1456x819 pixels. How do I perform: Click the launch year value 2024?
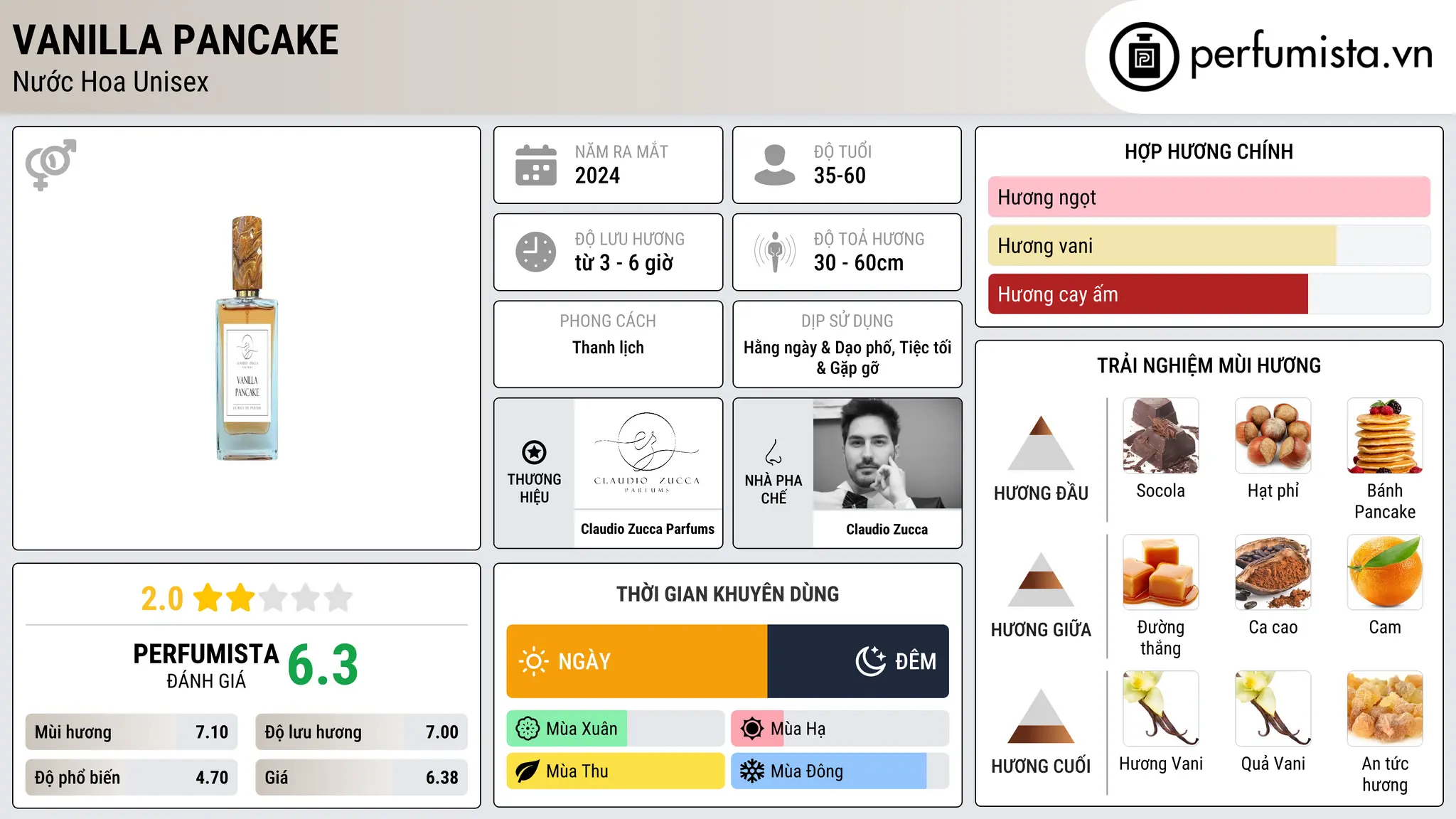point(597,176)
